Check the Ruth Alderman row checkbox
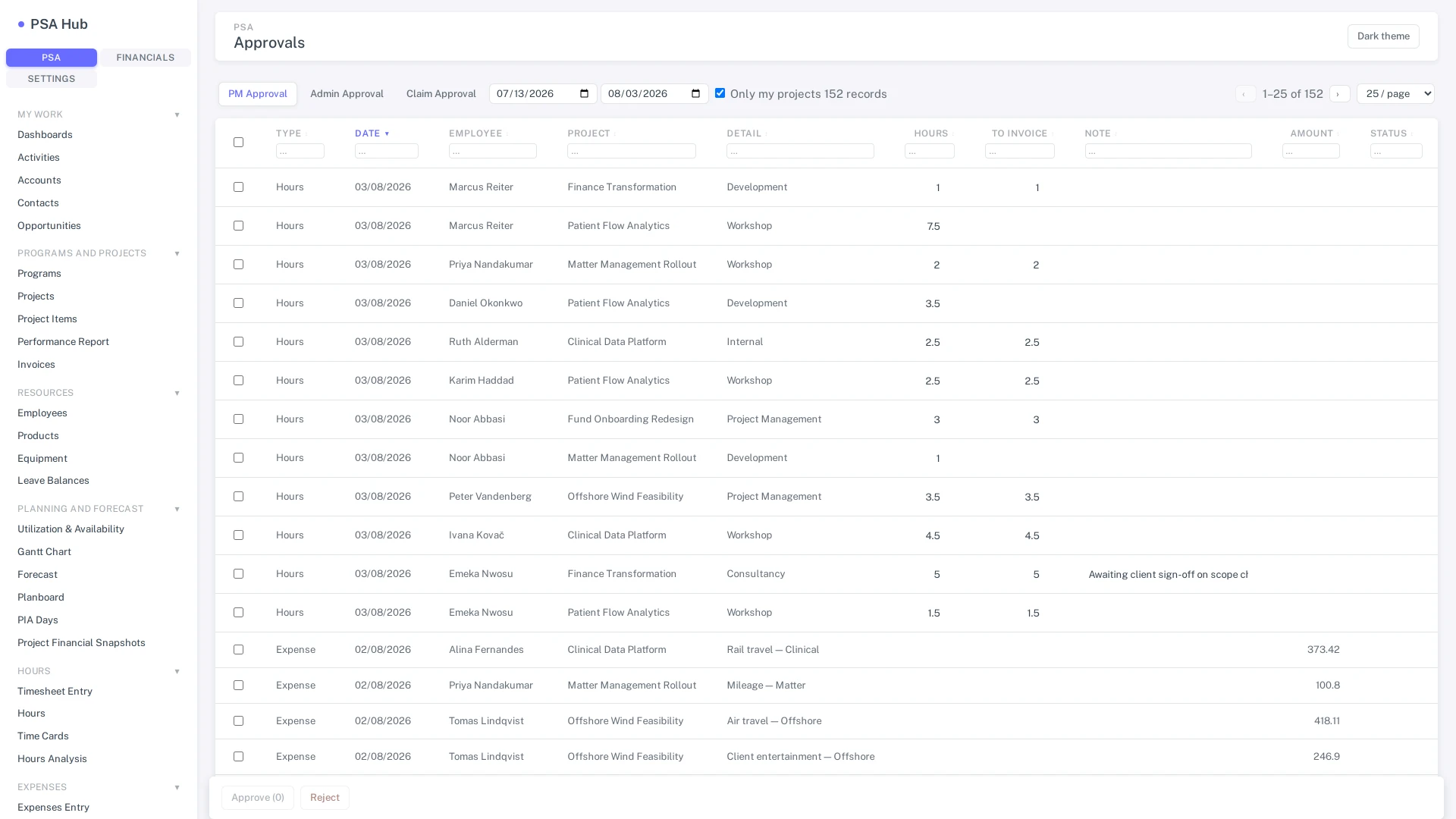The height and width of the screenshot is (819, 1456). tap(238, 341)
